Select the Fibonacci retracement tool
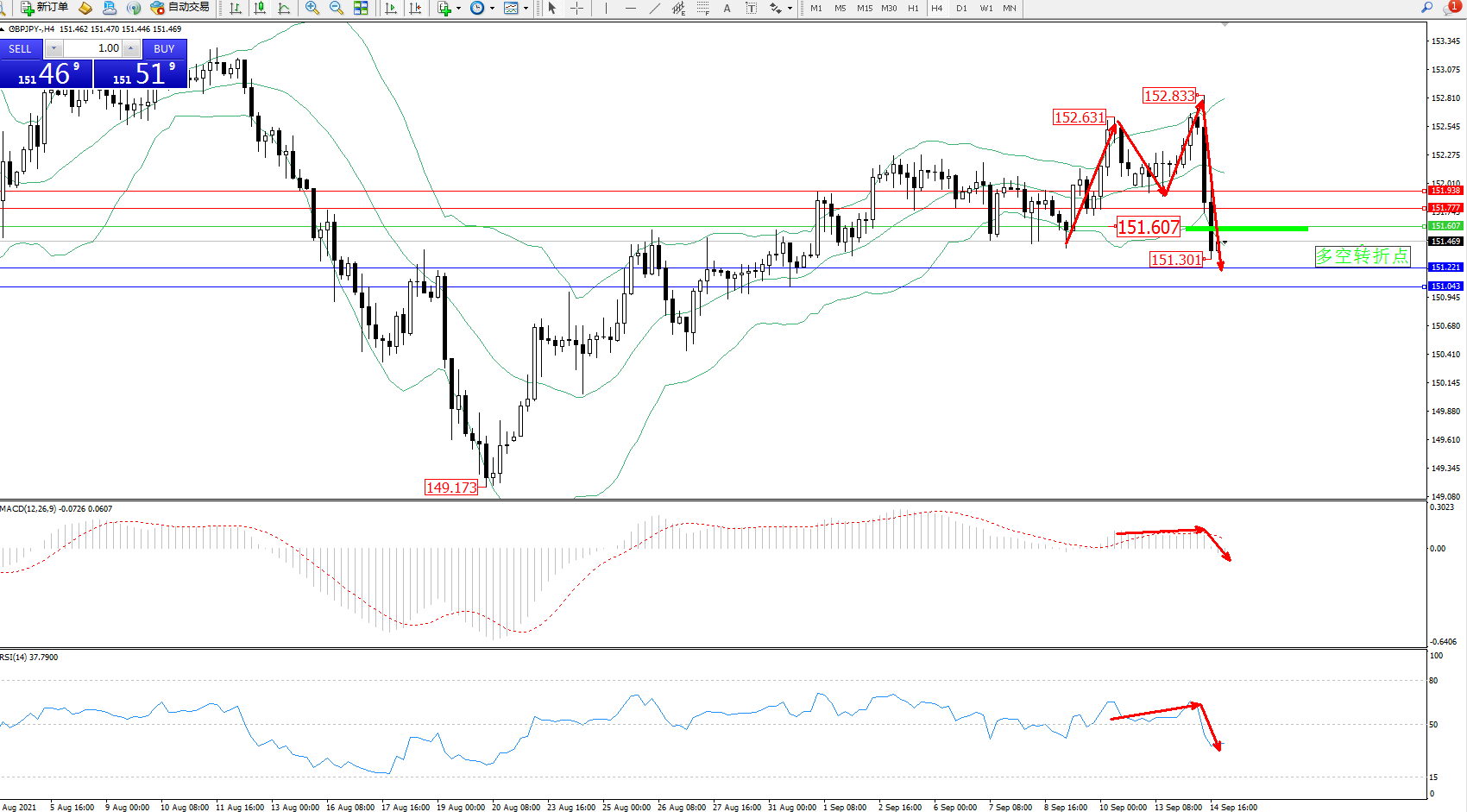 click(703, 8)
